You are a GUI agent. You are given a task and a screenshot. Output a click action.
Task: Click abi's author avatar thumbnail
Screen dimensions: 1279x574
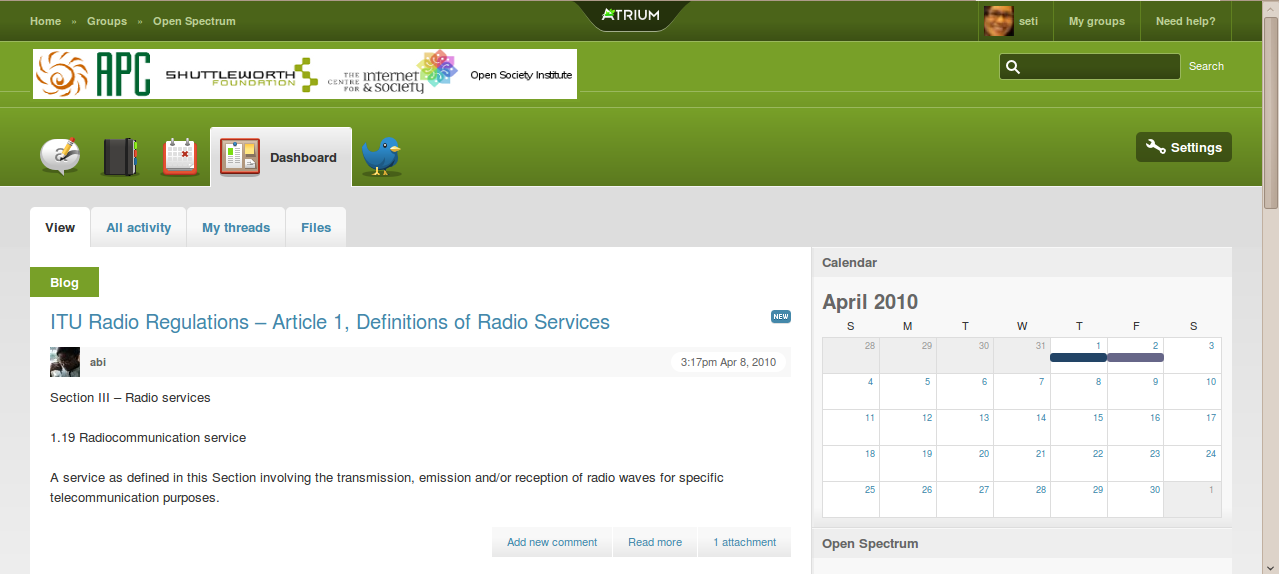pyautogui.click(x=65, y=362)
